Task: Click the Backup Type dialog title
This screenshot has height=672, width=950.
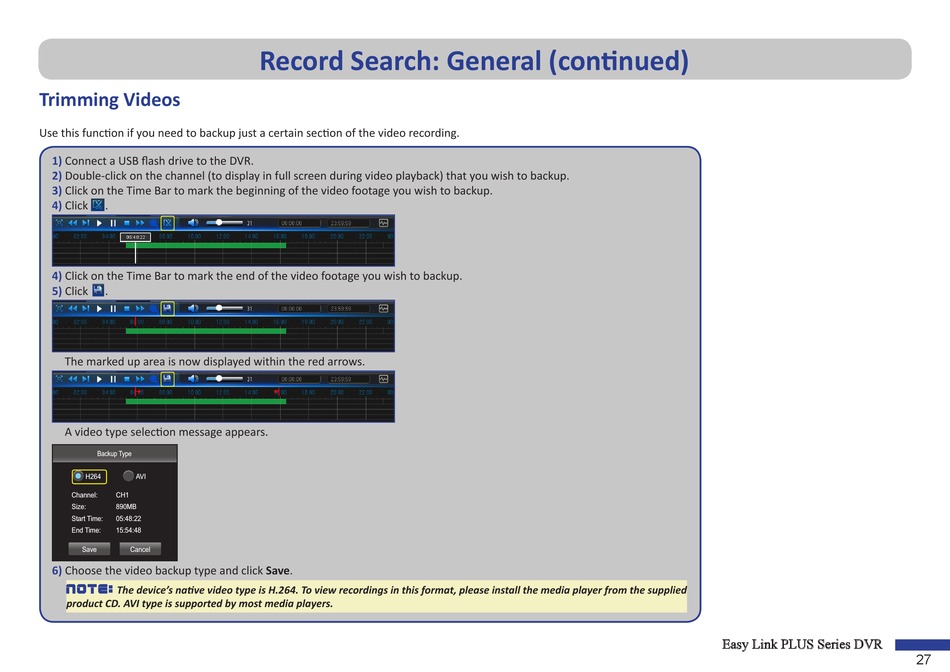Action: click(x=114, y=453)
